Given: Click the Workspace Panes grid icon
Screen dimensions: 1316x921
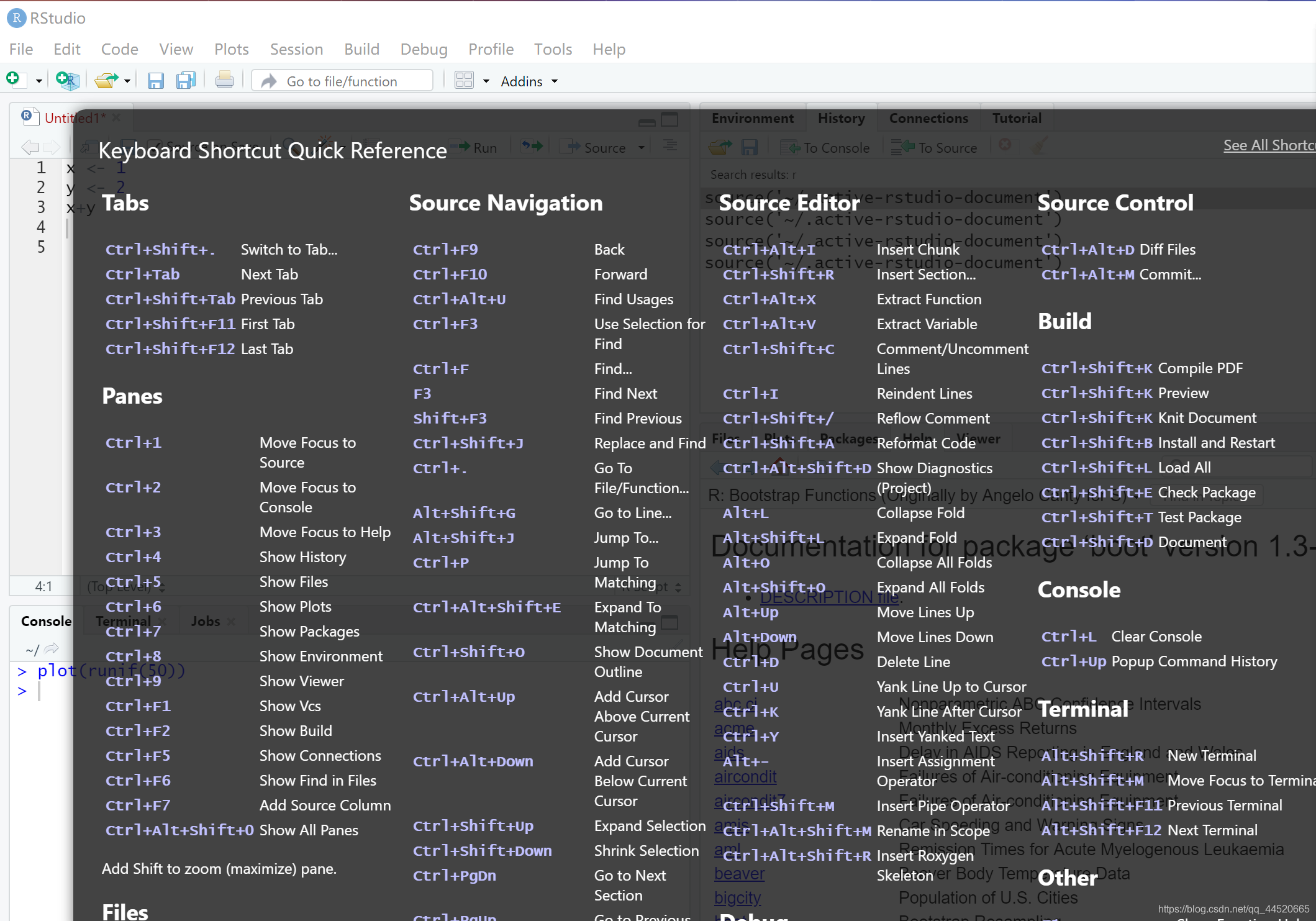Looking at the screenshot, I should [x=464, y=80].
